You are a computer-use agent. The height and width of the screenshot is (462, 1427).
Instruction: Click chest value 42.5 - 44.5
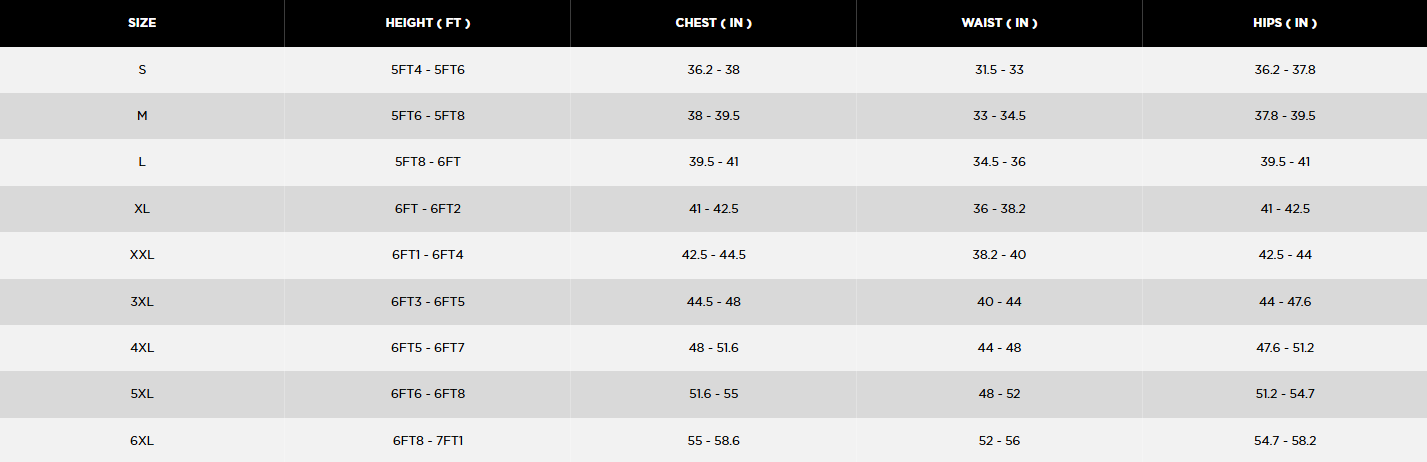pyautogui.click(x=714, y=255)
